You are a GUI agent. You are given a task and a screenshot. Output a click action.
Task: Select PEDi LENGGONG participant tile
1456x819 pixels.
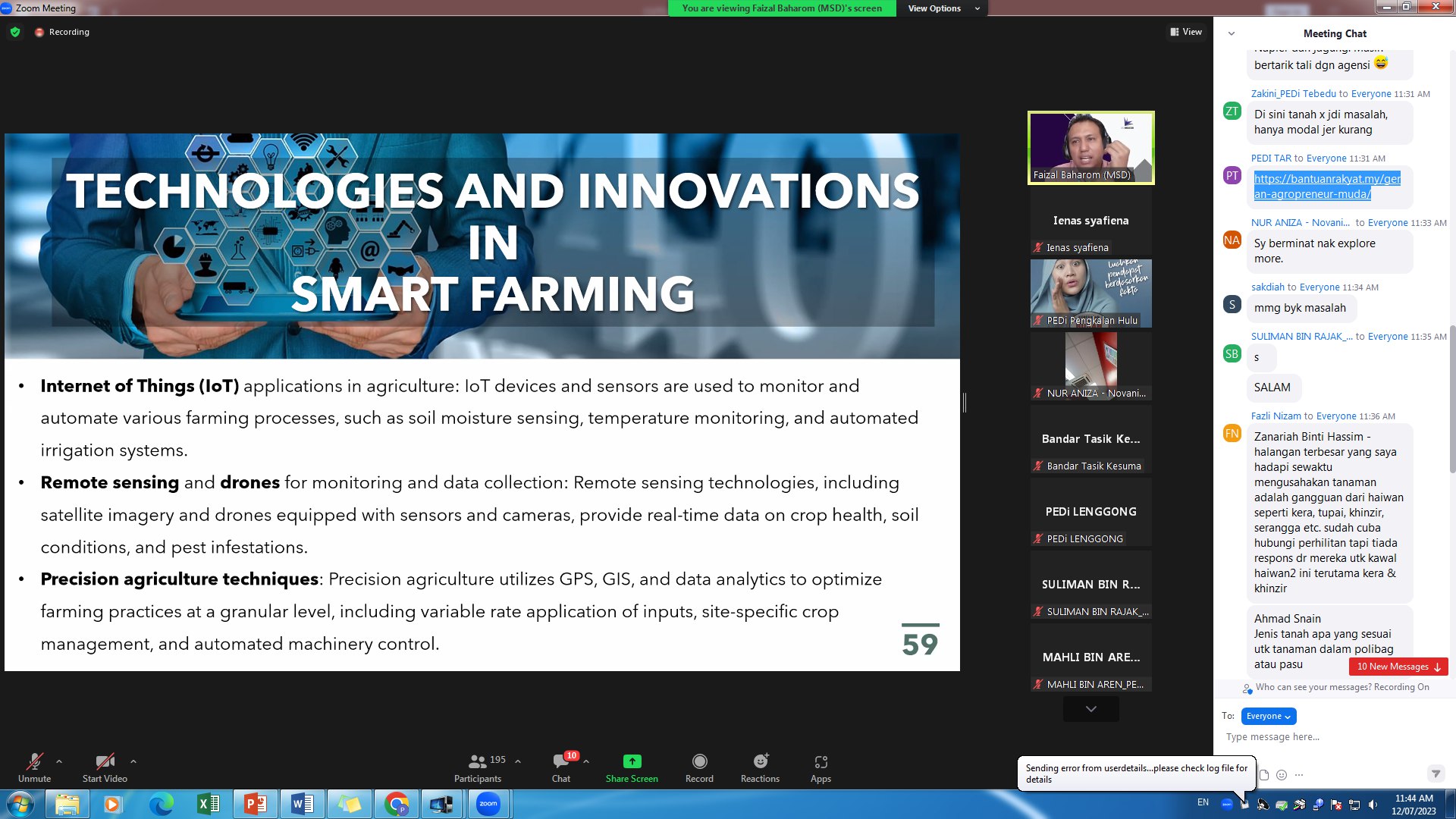[1091, 512]
